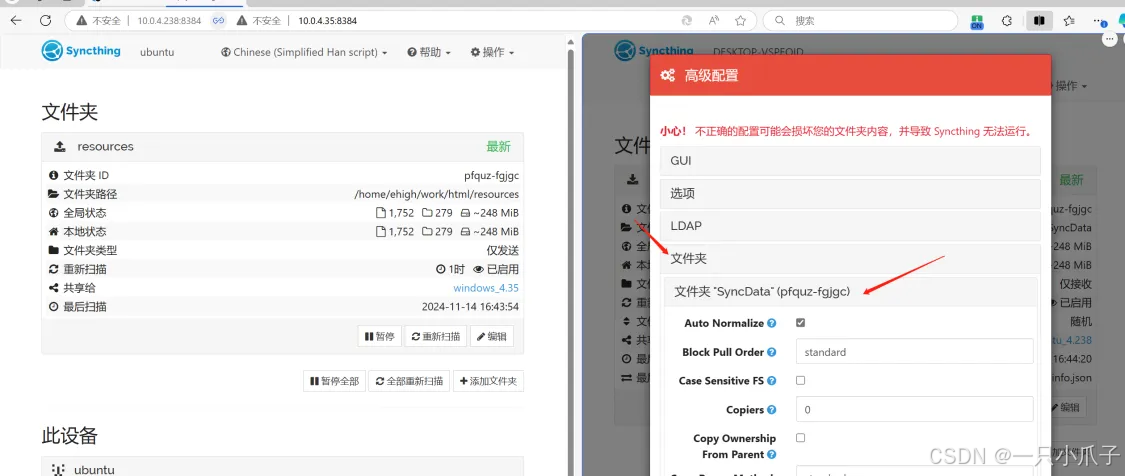Open the favorites list icon in toolbar
The image size is (1125, 476).
coord(1069,21)
